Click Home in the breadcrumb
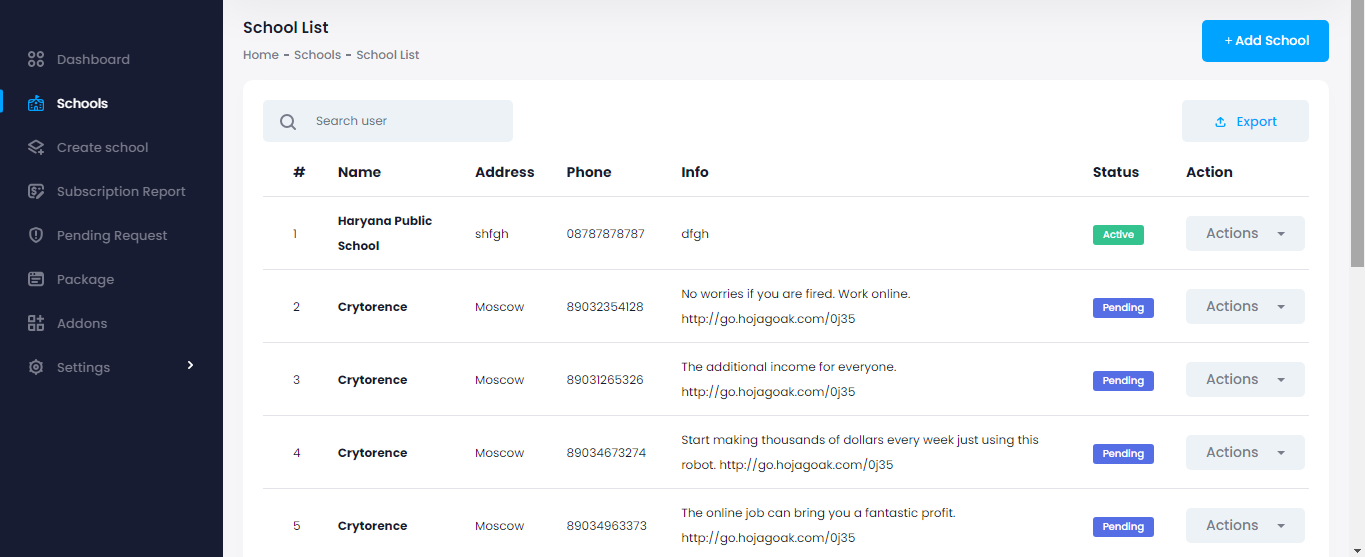The height and width of the screenshot is (557, 1365). pos(260,55)
